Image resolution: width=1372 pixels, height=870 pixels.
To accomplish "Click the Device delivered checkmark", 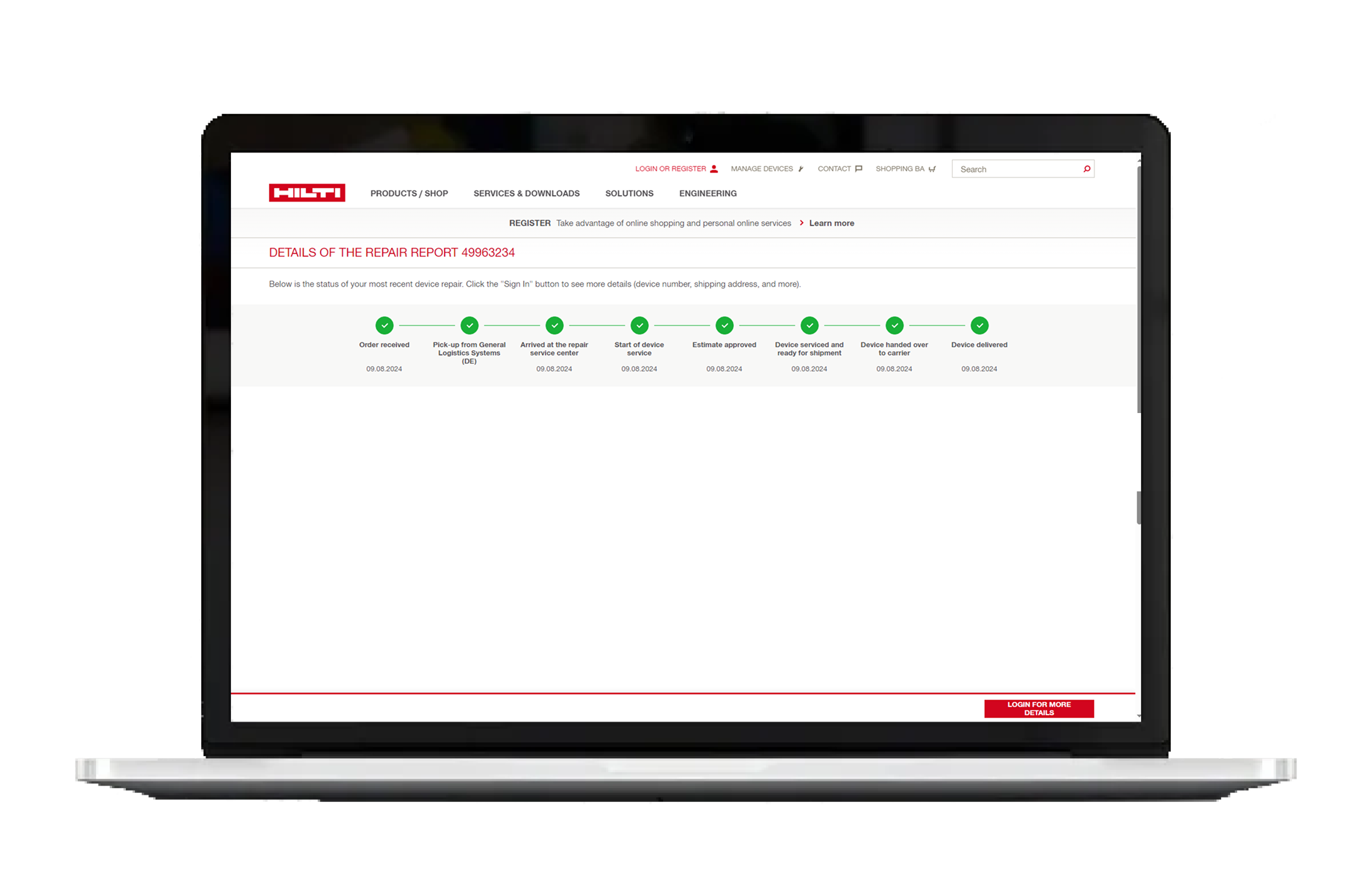I will [x=979, y=325].
